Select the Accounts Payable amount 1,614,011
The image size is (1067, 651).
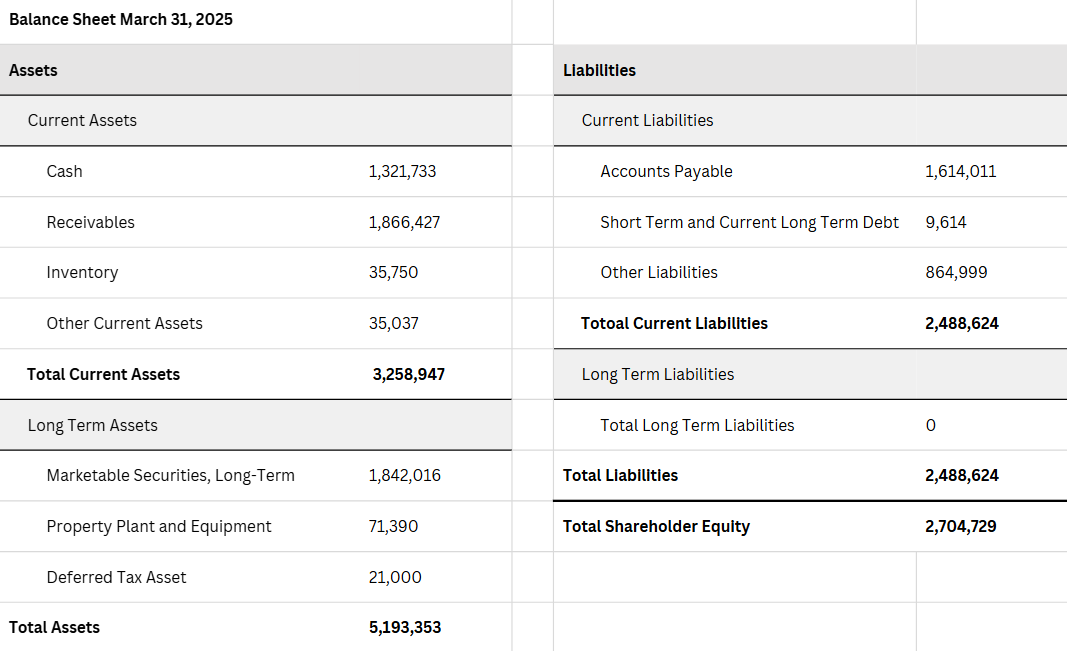click(x=961, y=172)
